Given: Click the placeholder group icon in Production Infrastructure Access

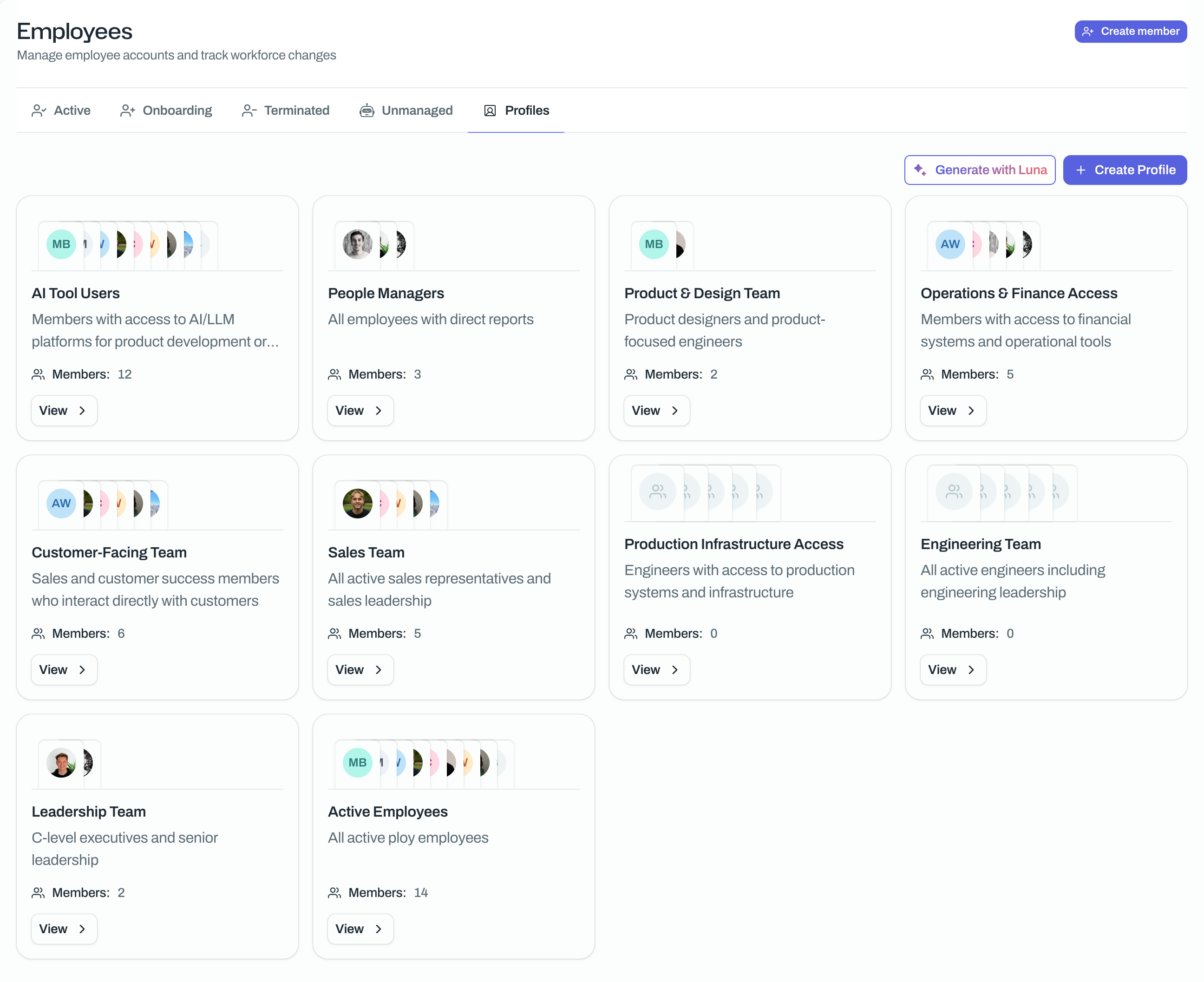Looking at the screenshot, I should [658, 491].
